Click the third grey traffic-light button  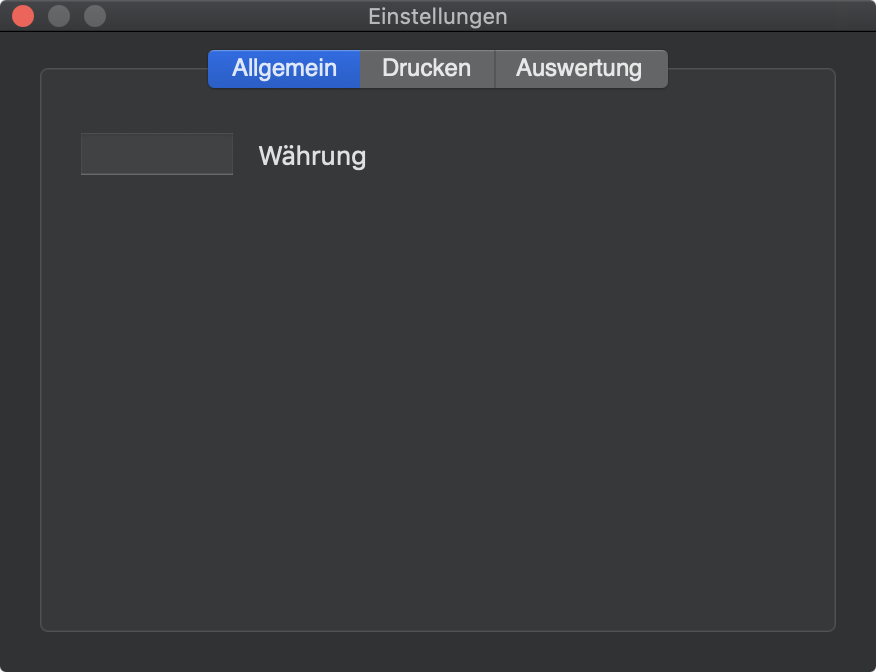pos(95,16)
